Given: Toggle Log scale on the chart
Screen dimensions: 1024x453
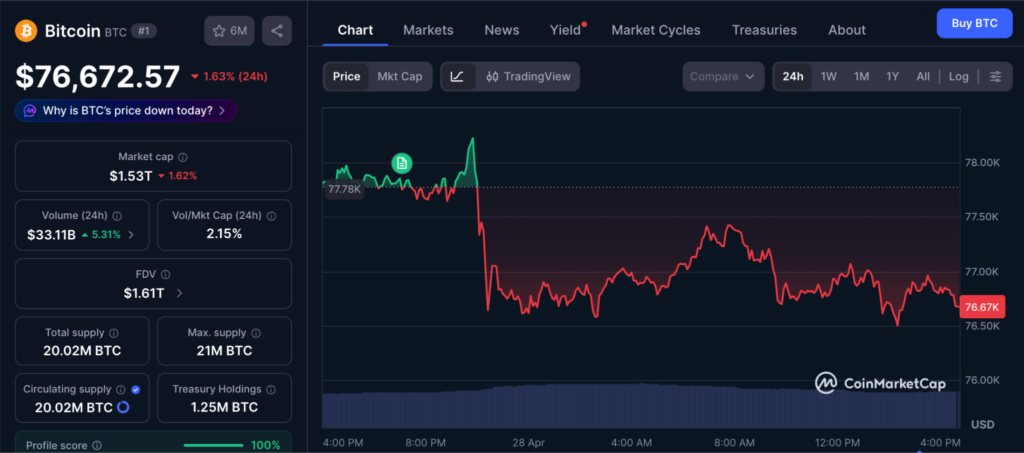Looking at the screenshot, I should (x=958, y=77).
